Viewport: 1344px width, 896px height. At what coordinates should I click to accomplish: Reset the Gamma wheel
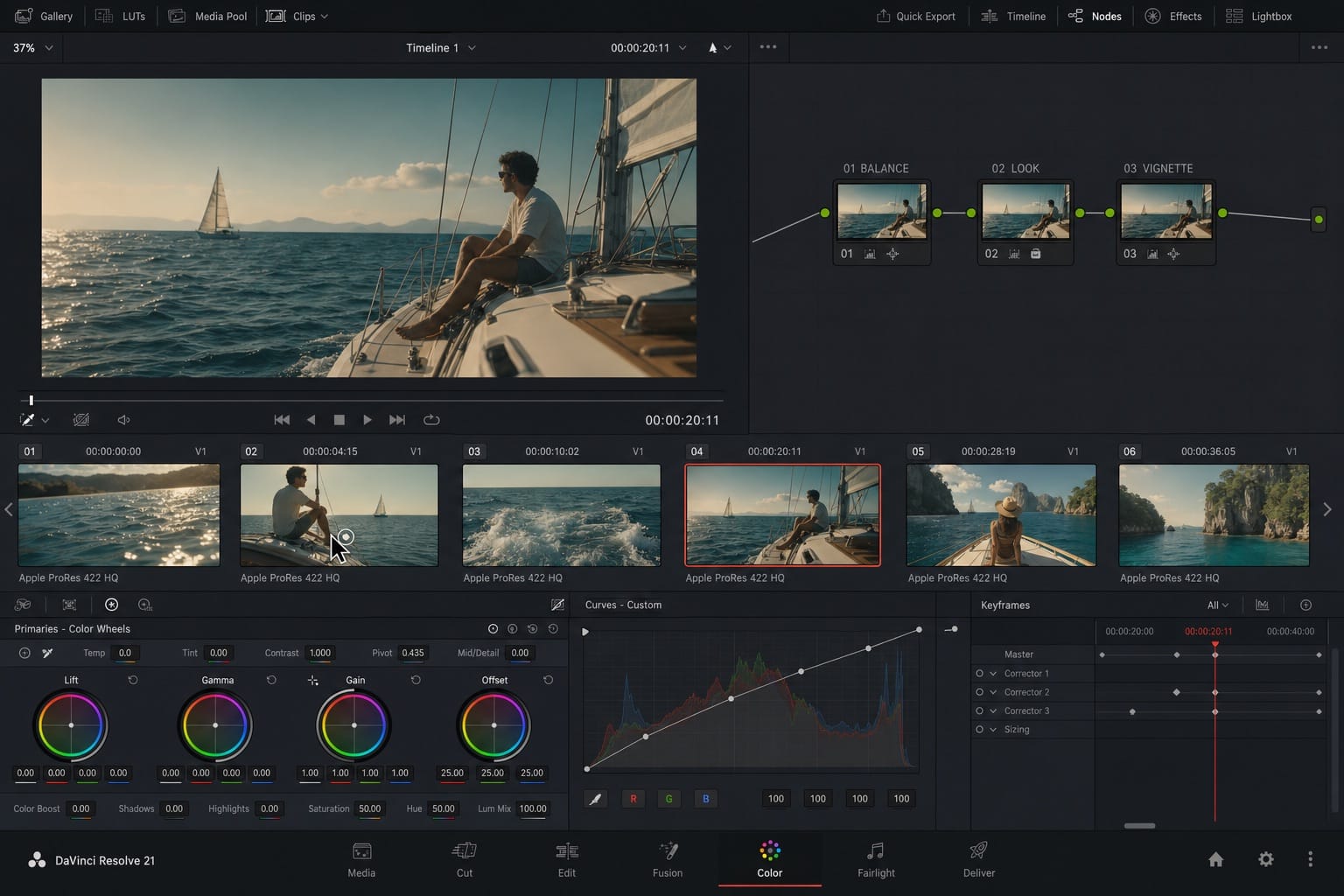tap(271, 680)
